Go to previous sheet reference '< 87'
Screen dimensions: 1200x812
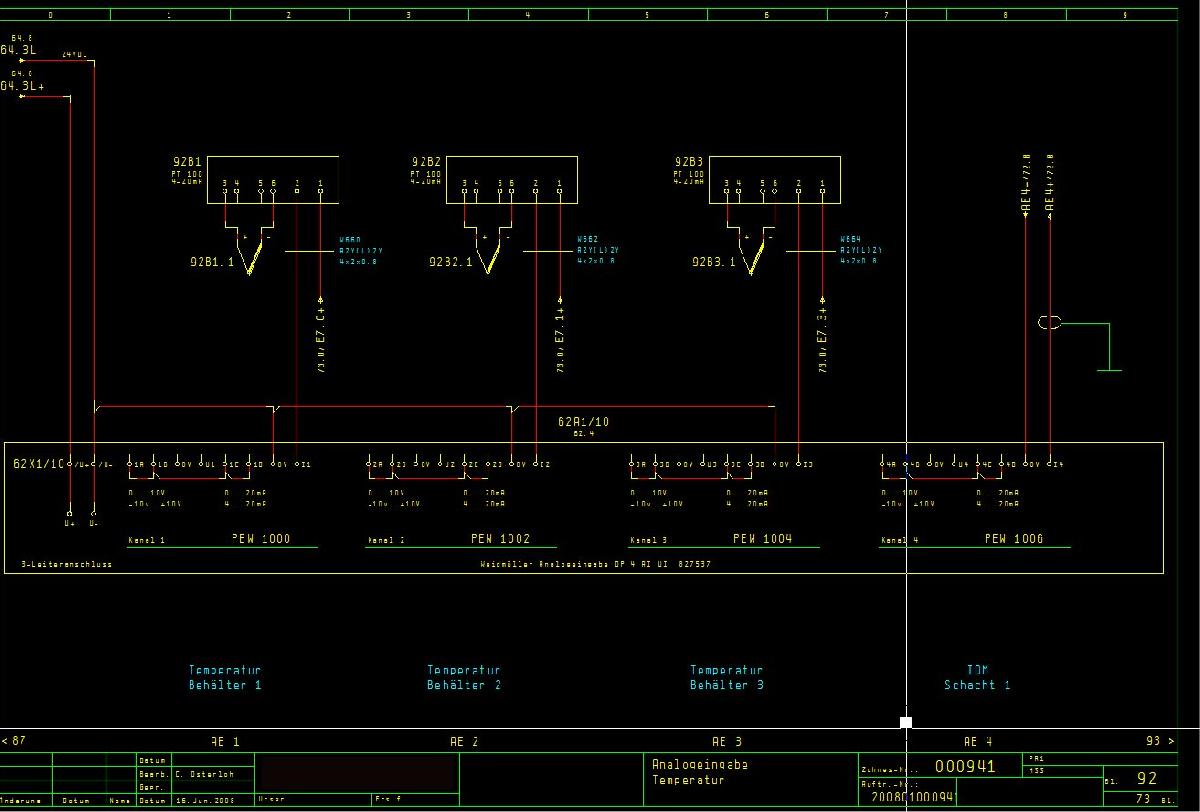point(14,741)
